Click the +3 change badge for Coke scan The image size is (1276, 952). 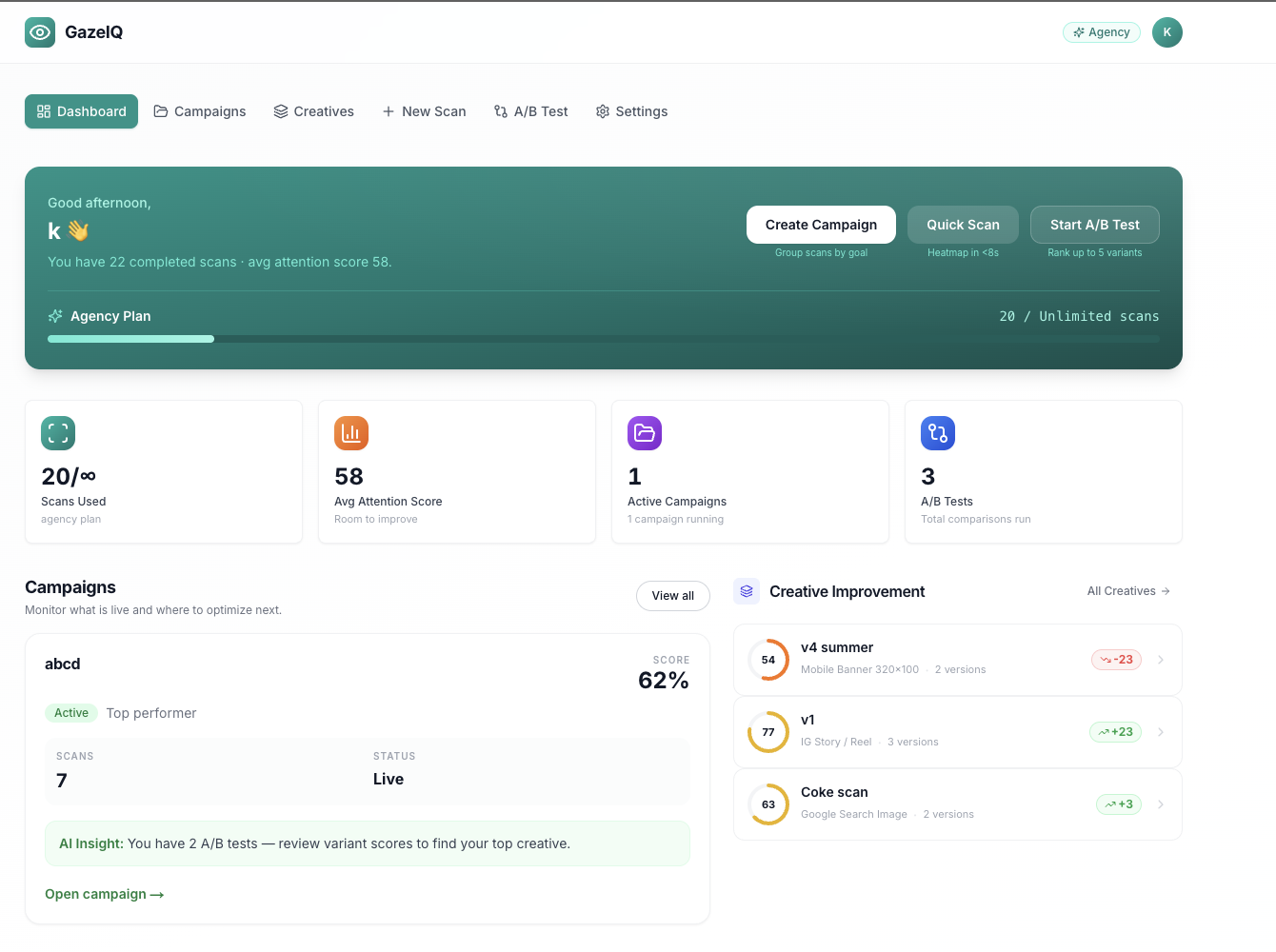pos(1119,804)
